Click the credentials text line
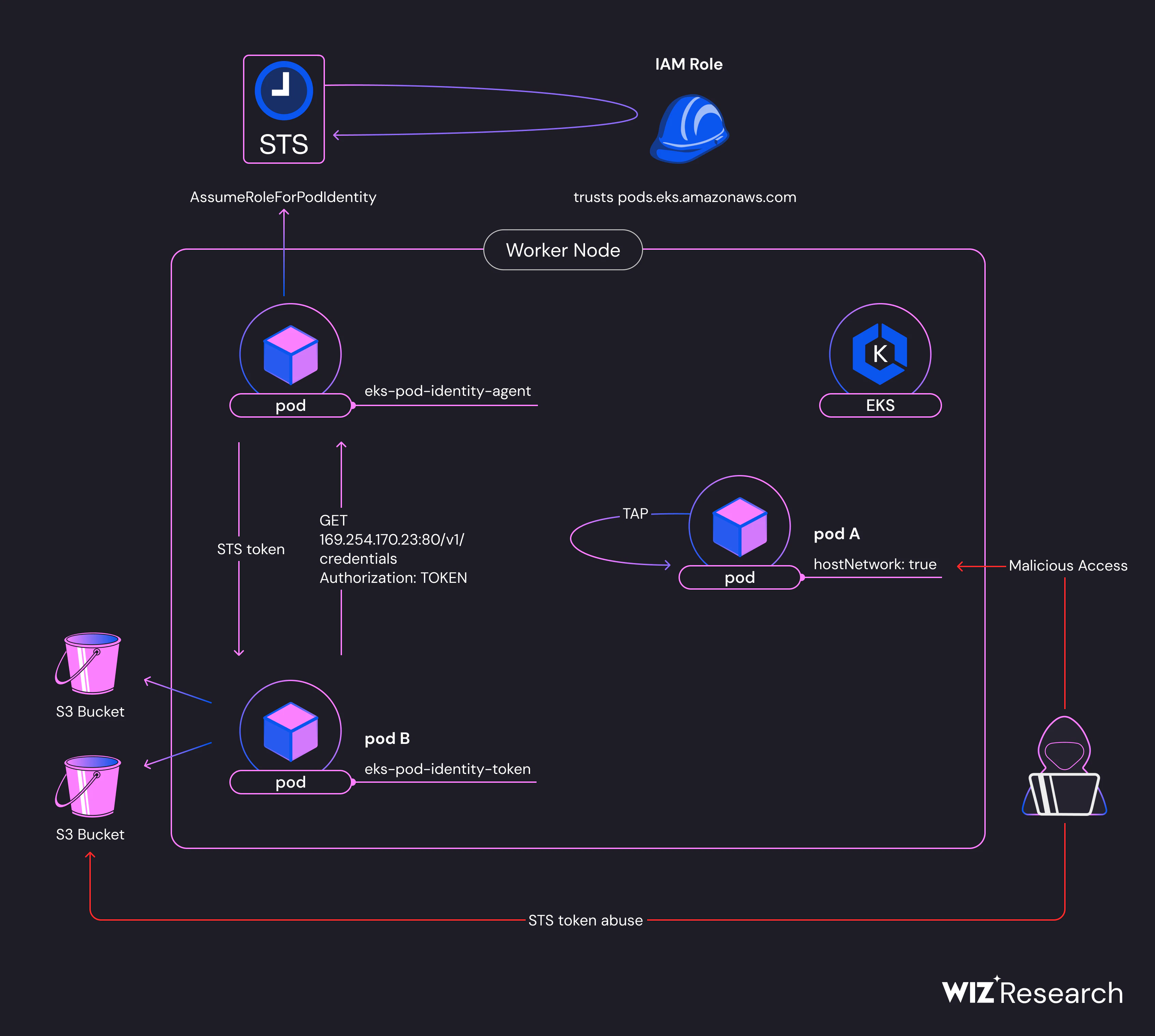Image resolution: width=1155 pixels, height=1036 pixels. pos(358,558)
